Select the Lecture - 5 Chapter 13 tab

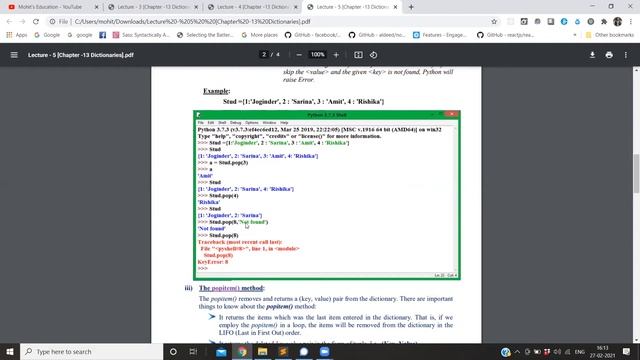(351, 7)
